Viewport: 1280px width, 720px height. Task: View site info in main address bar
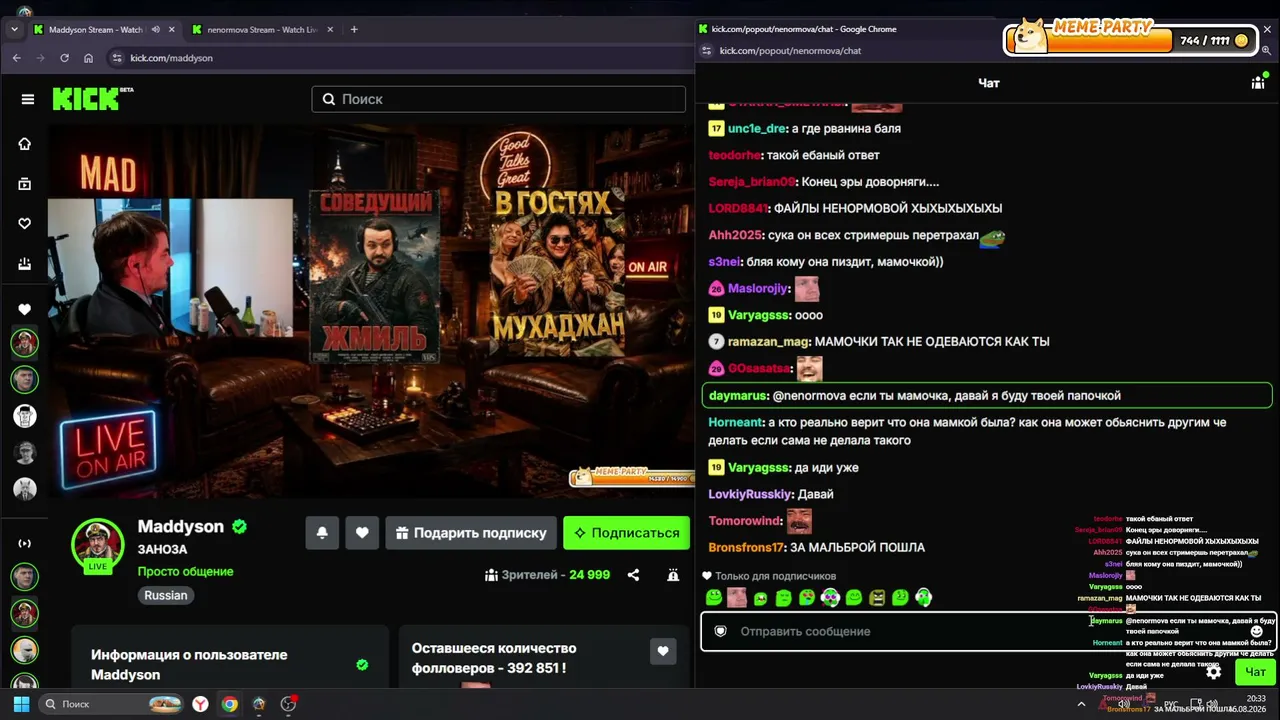[x=117, y=58]
